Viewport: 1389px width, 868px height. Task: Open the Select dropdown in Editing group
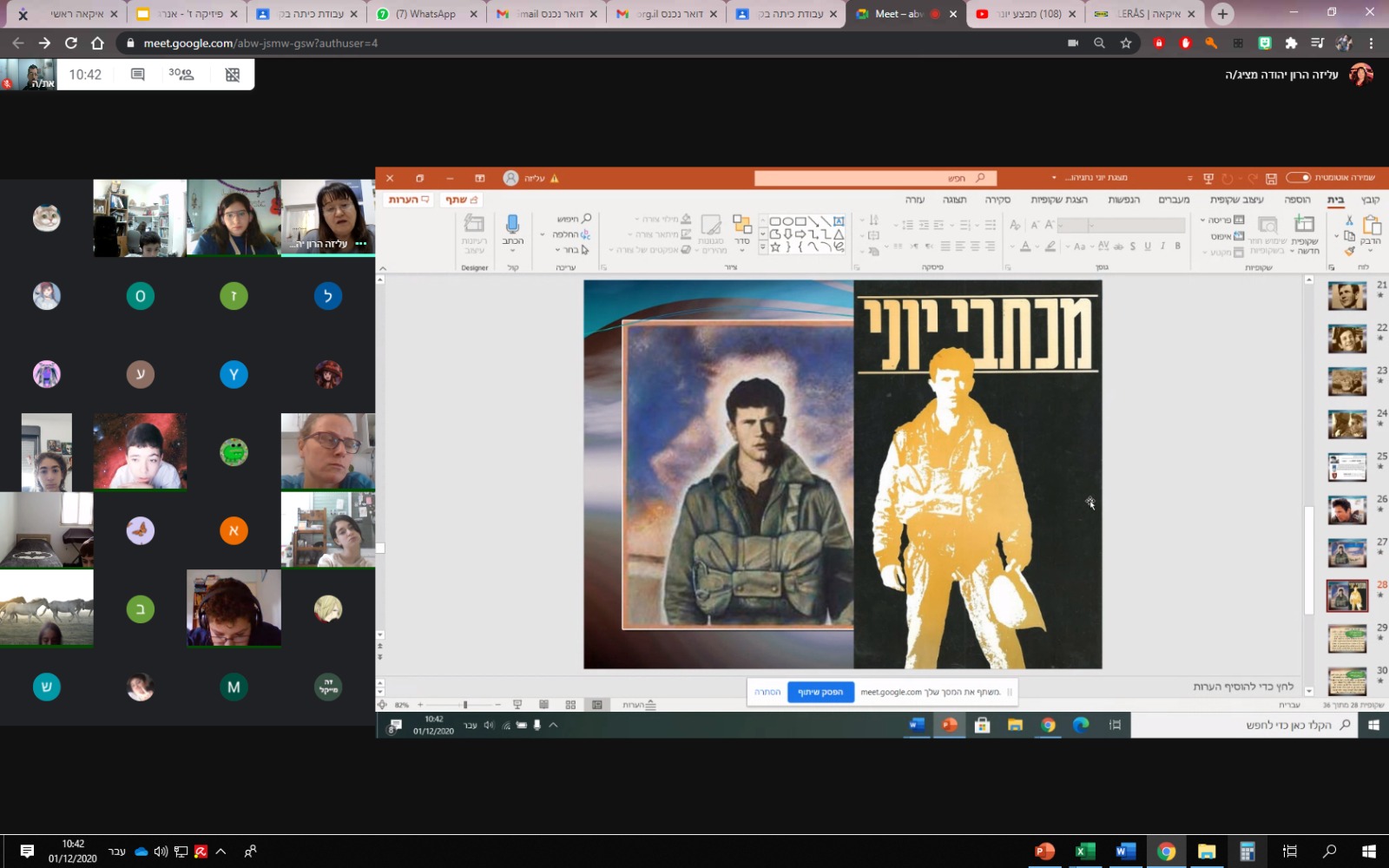(572, 250)
